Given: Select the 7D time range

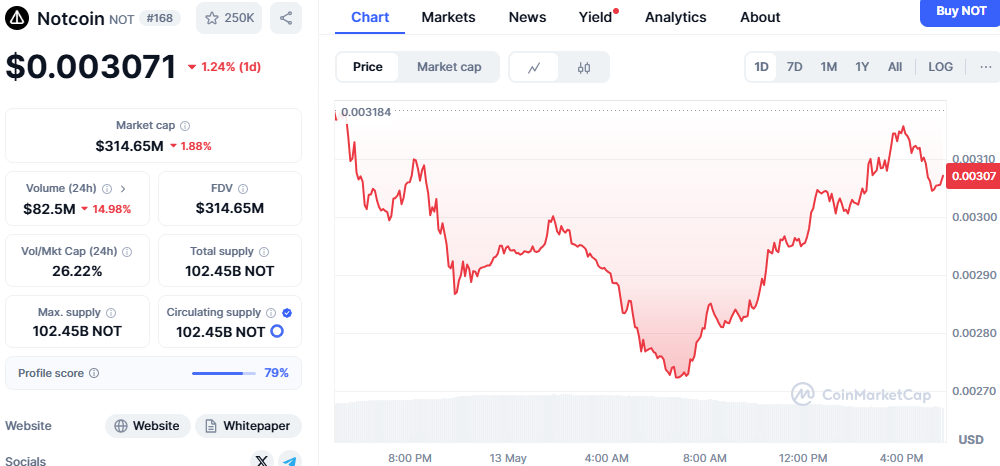Looking at the screenshot, I should [x=795, y=67].
